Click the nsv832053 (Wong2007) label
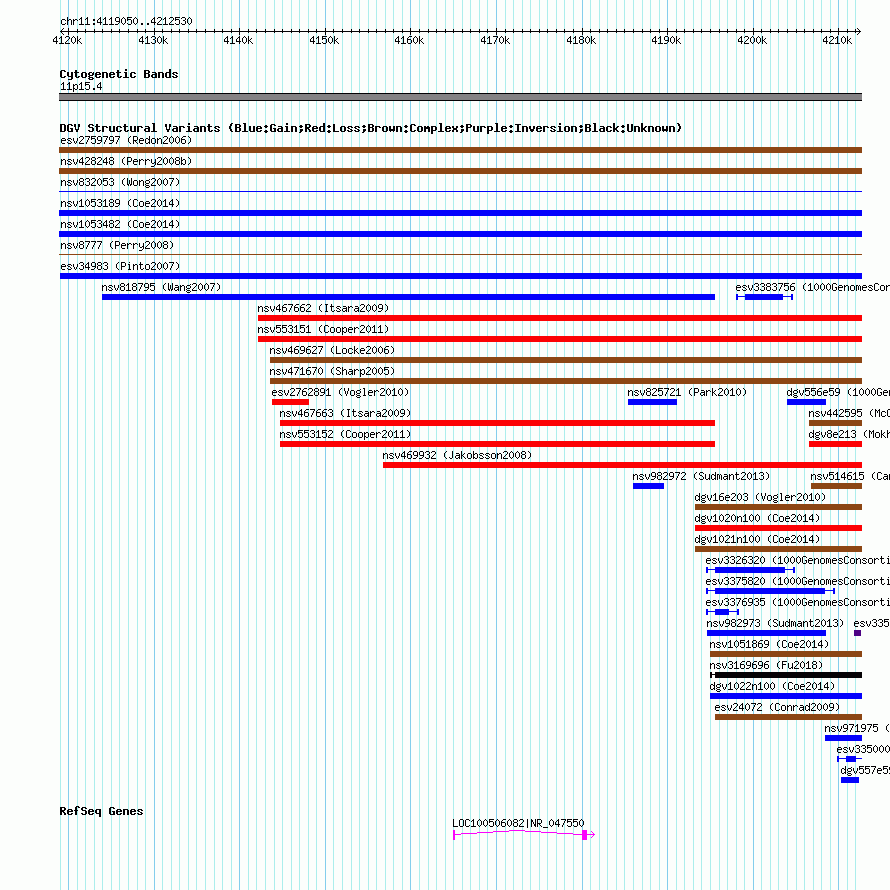890x890 pixels. pyautogui.click(x=120, y=182)
